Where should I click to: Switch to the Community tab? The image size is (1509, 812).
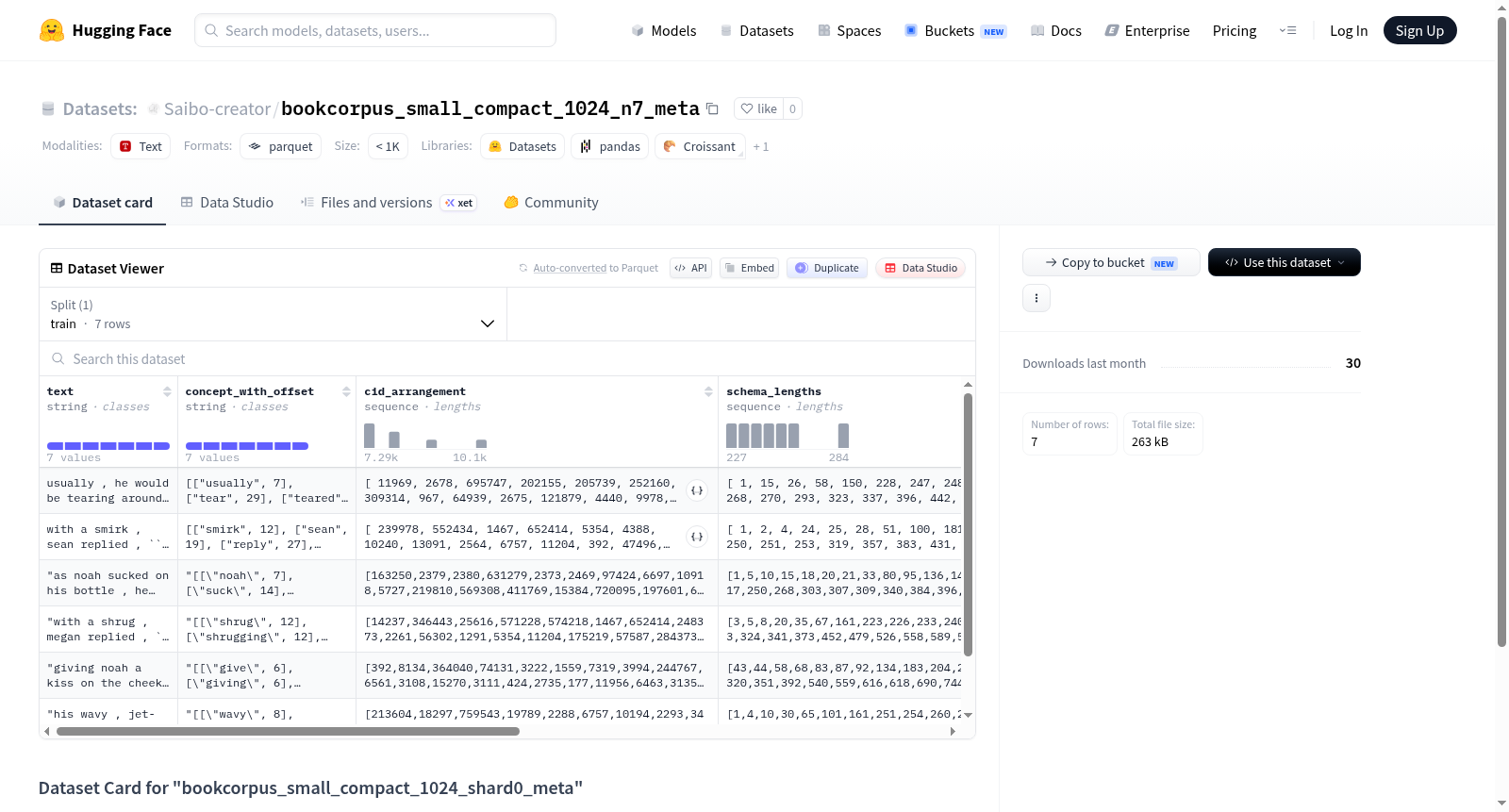552,202
